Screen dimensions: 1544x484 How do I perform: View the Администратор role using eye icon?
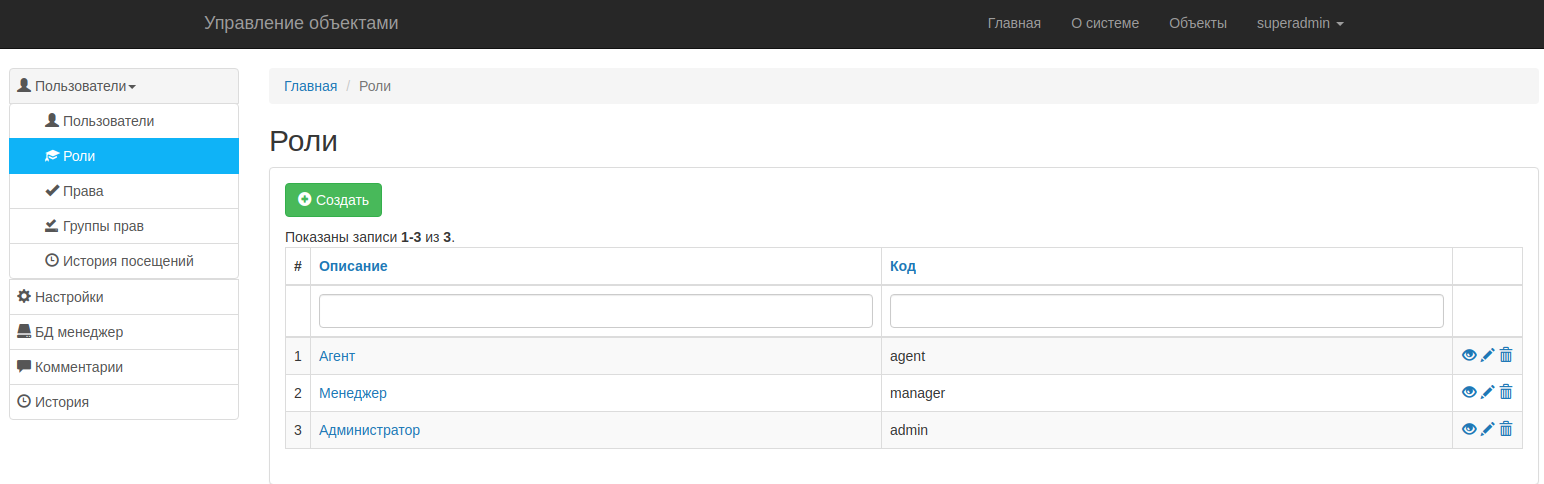[1469, 429]
